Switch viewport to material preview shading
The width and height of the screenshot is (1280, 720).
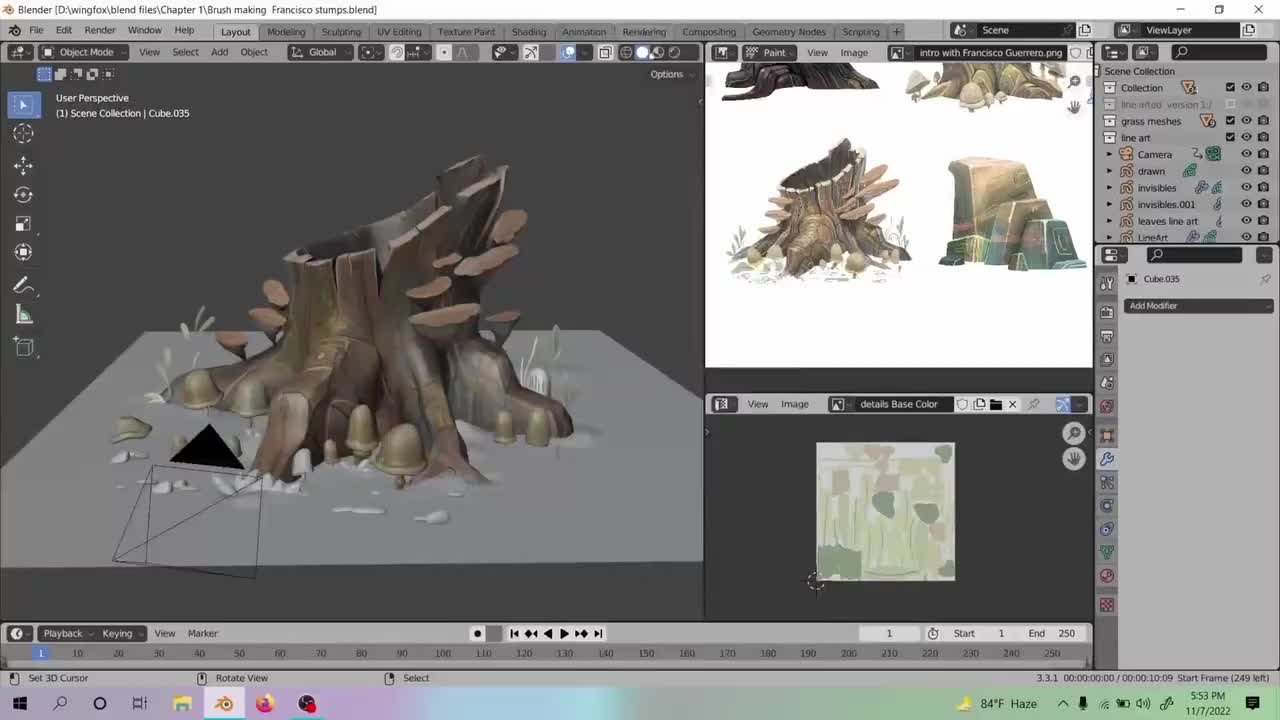(658, 52)
